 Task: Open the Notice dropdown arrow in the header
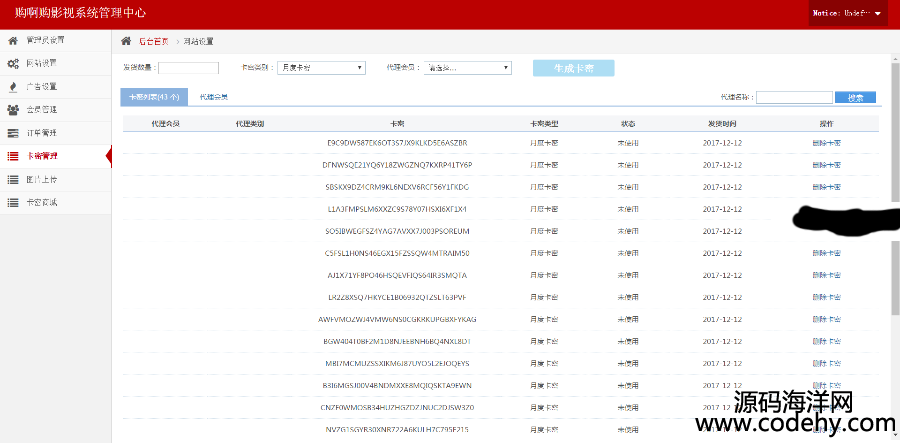[x=878, y=14]
